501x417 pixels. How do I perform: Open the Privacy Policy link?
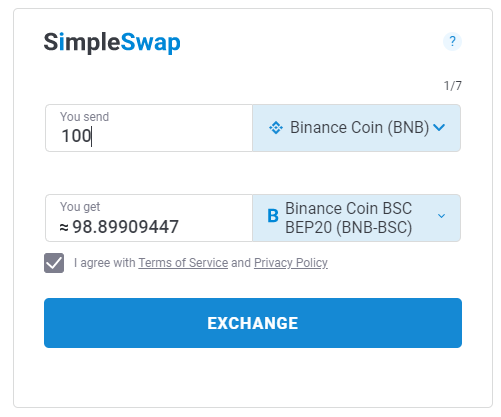click(291, 263)
